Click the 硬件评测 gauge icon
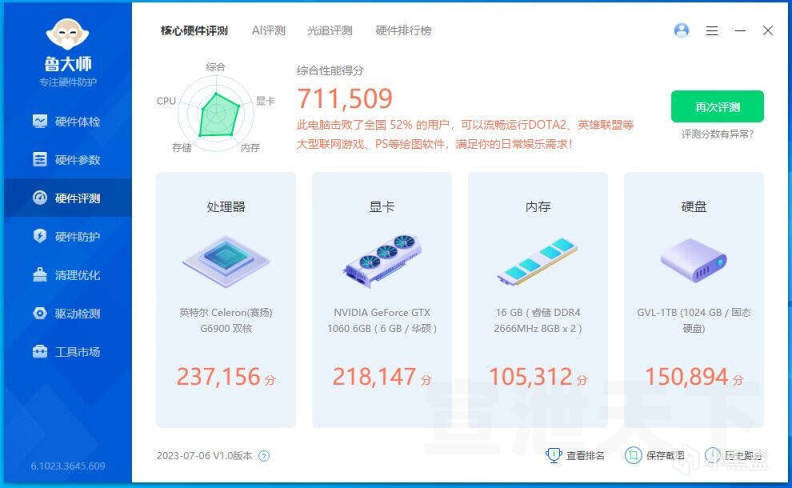Viewport: 792px width, 488px height. point(40,198)
